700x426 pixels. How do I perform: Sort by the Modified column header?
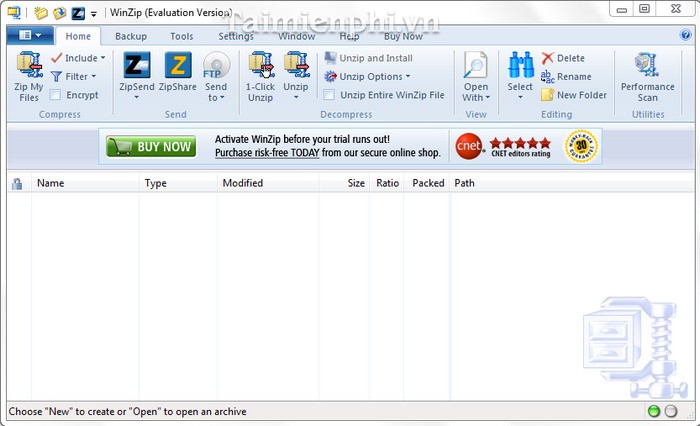point(268,183)
